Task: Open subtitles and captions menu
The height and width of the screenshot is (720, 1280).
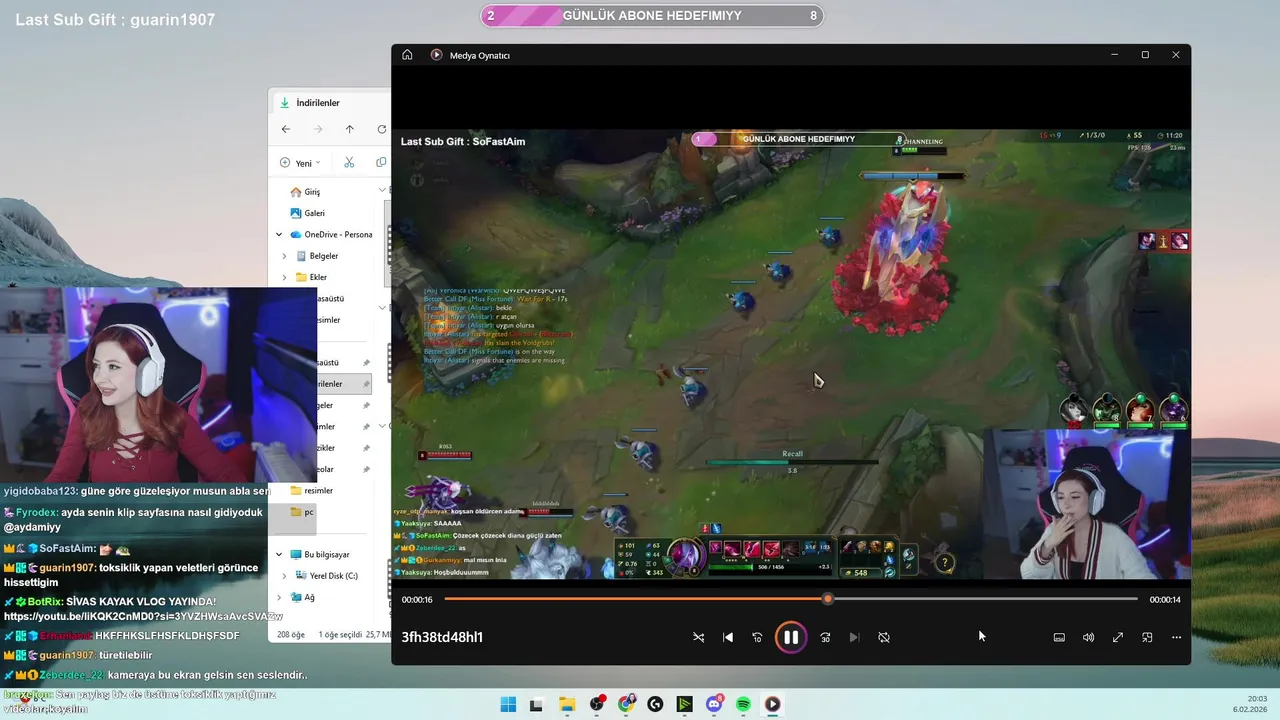Action: 1059,637
